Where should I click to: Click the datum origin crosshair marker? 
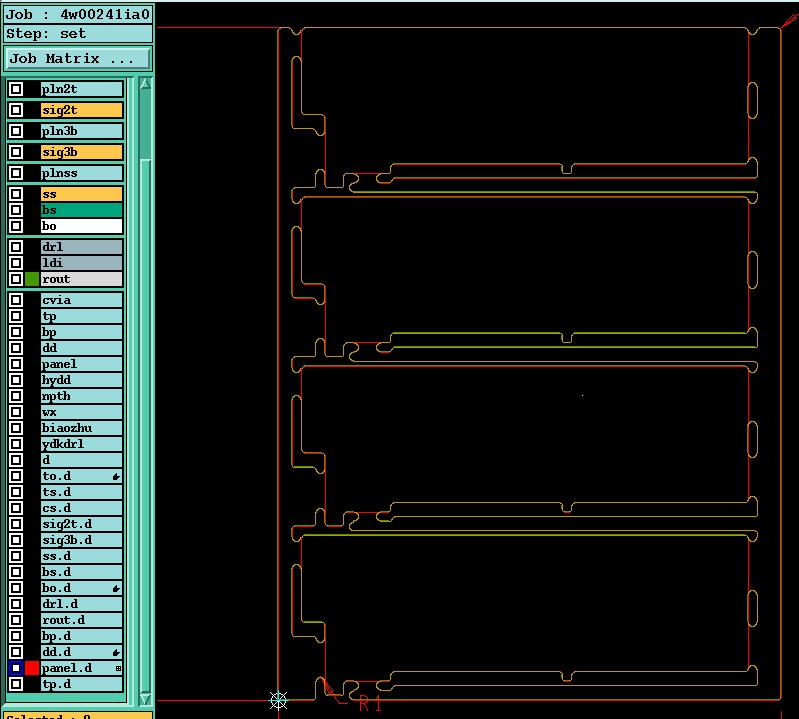pos(278,700)
